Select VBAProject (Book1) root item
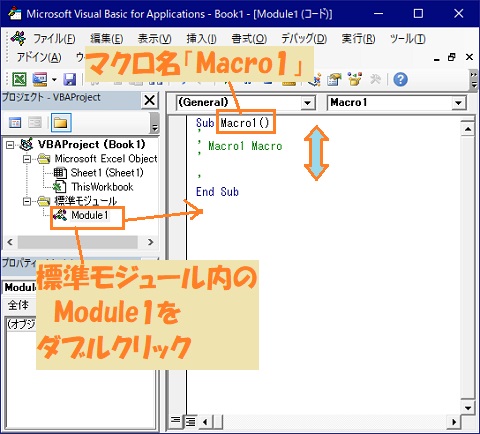Viewport: 480px width, 434px height. coord(92,144)
